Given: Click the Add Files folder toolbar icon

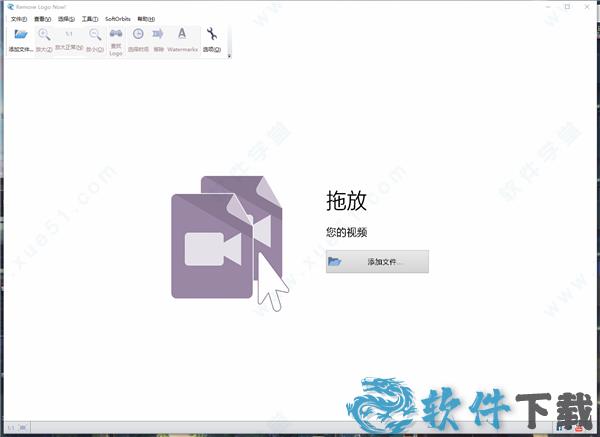Looking at the screenshot, I should tap(21, 34).
